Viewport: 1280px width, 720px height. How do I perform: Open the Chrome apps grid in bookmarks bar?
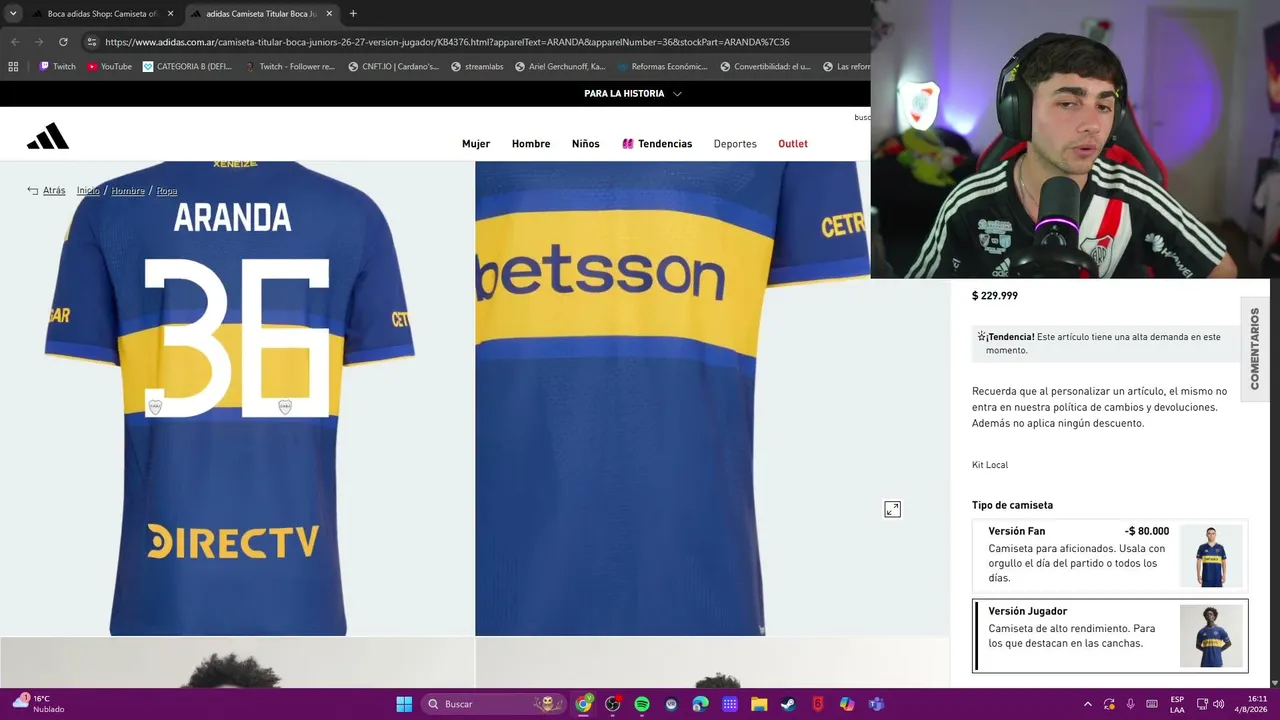click(13, 67)
